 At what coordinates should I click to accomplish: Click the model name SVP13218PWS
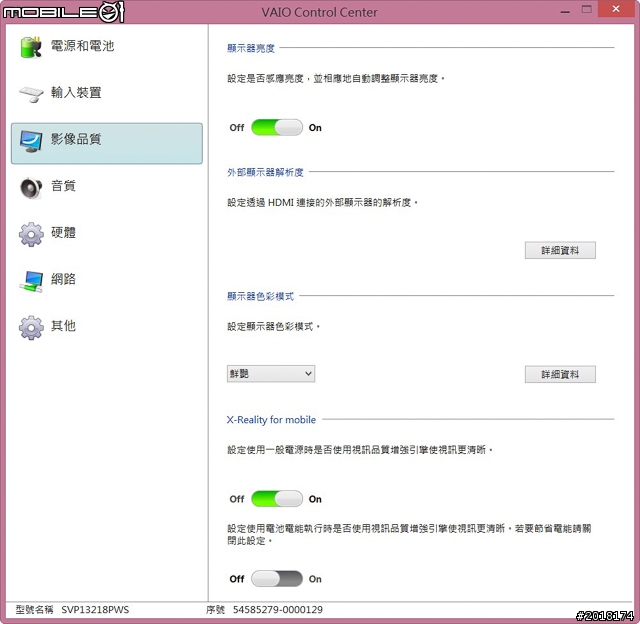(x=95, y=610)
